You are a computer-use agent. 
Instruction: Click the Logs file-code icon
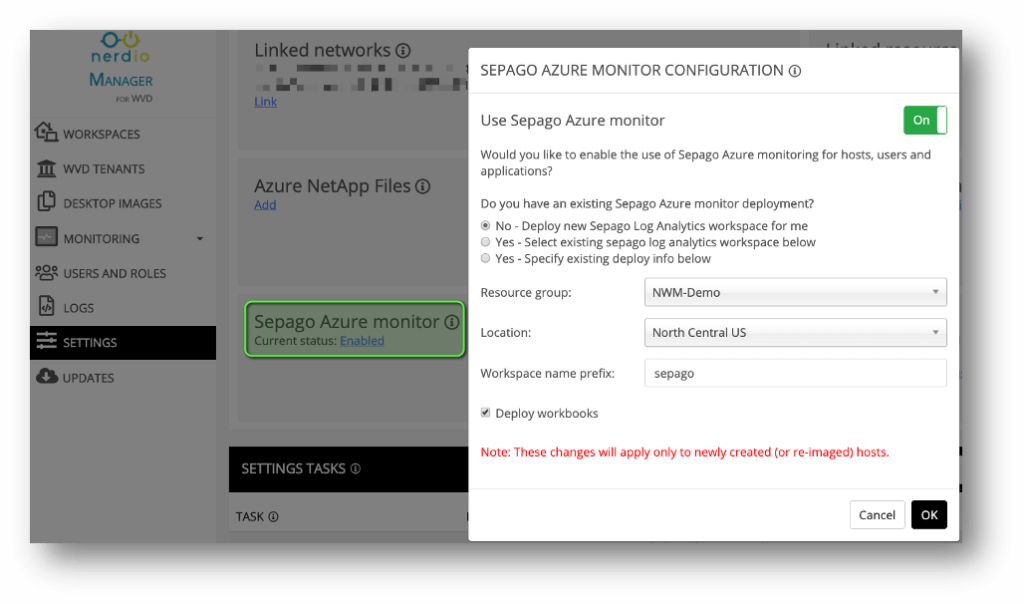click(x=46, y=306)
